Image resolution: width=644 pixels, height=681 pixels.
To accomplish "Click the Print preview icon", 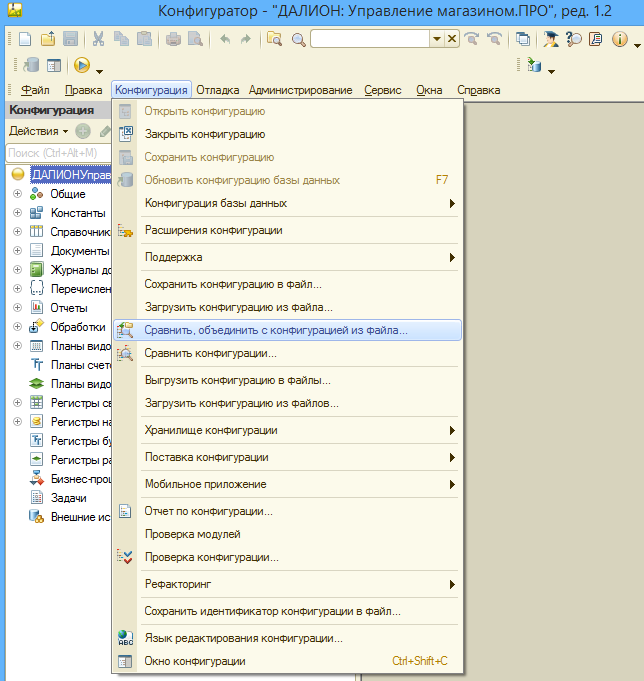I will [195, 40].
